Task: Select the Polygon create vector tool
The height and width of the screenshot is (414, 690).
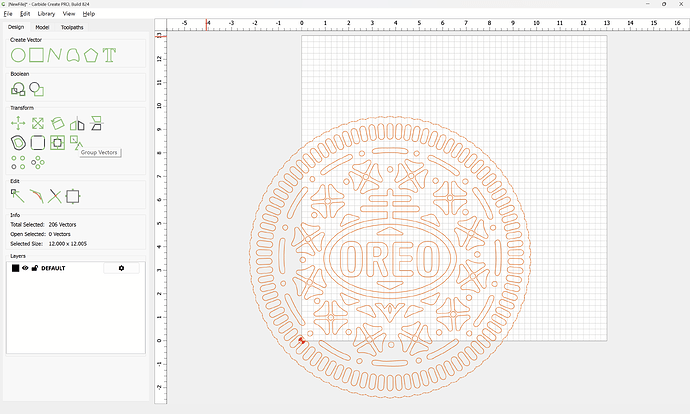Action: click(x=91, y=55)
